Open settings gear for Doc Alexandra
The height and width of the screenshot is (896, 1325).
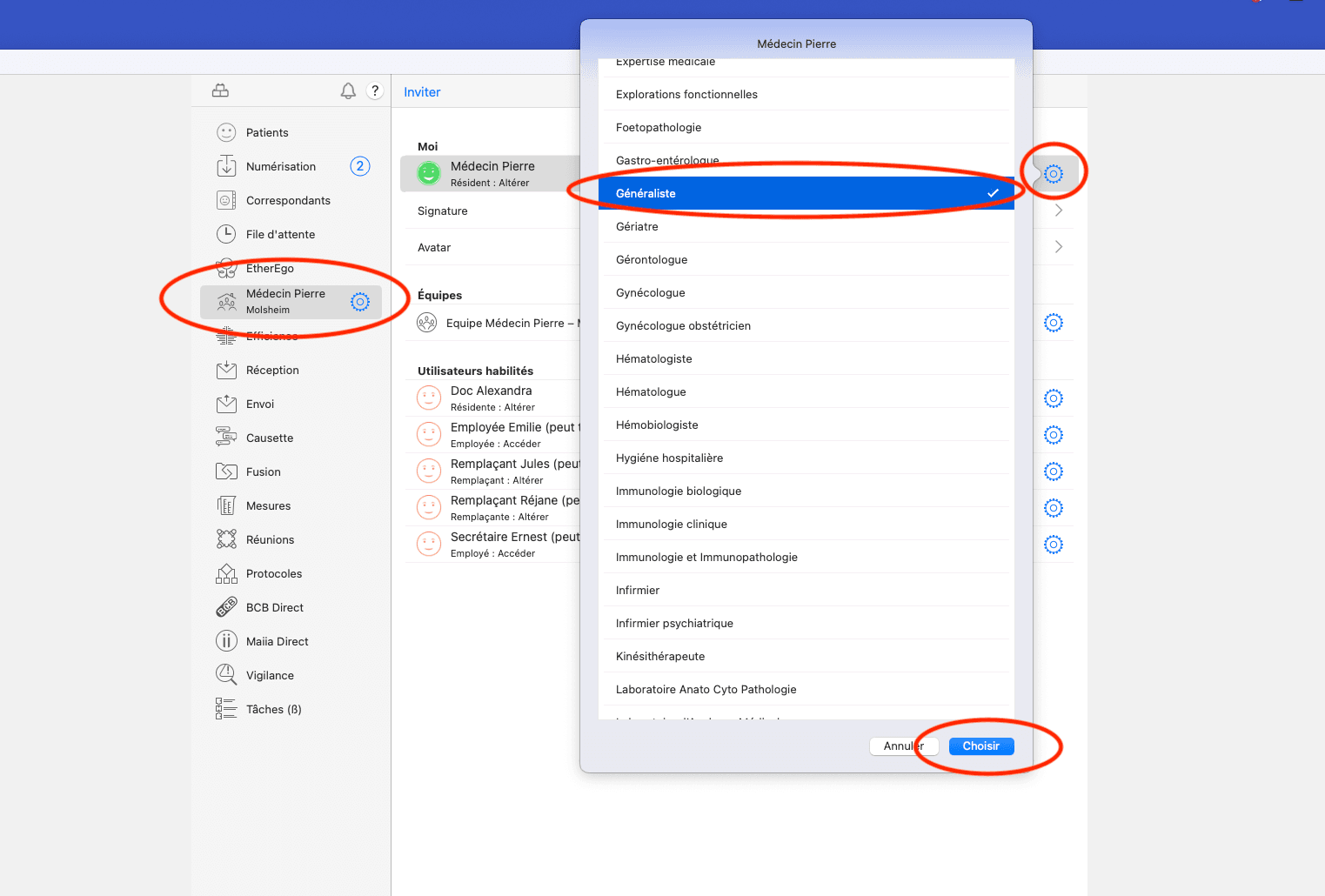[1053, 398]
